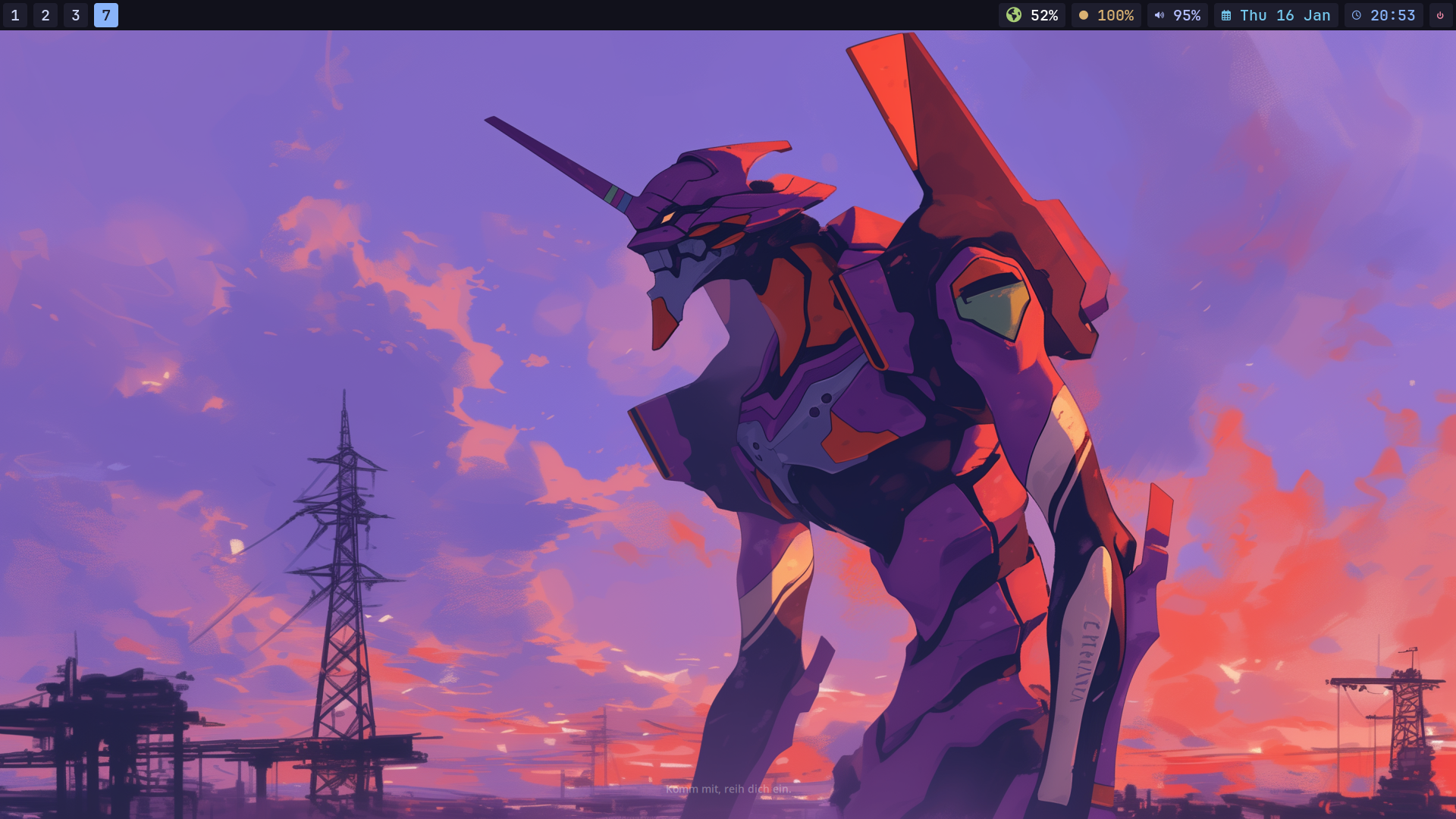Image resolution: width=1456 pixels, height=819 pixels.
Task: Click the yellow dot brightness icon
Action: click(1083, 15)
